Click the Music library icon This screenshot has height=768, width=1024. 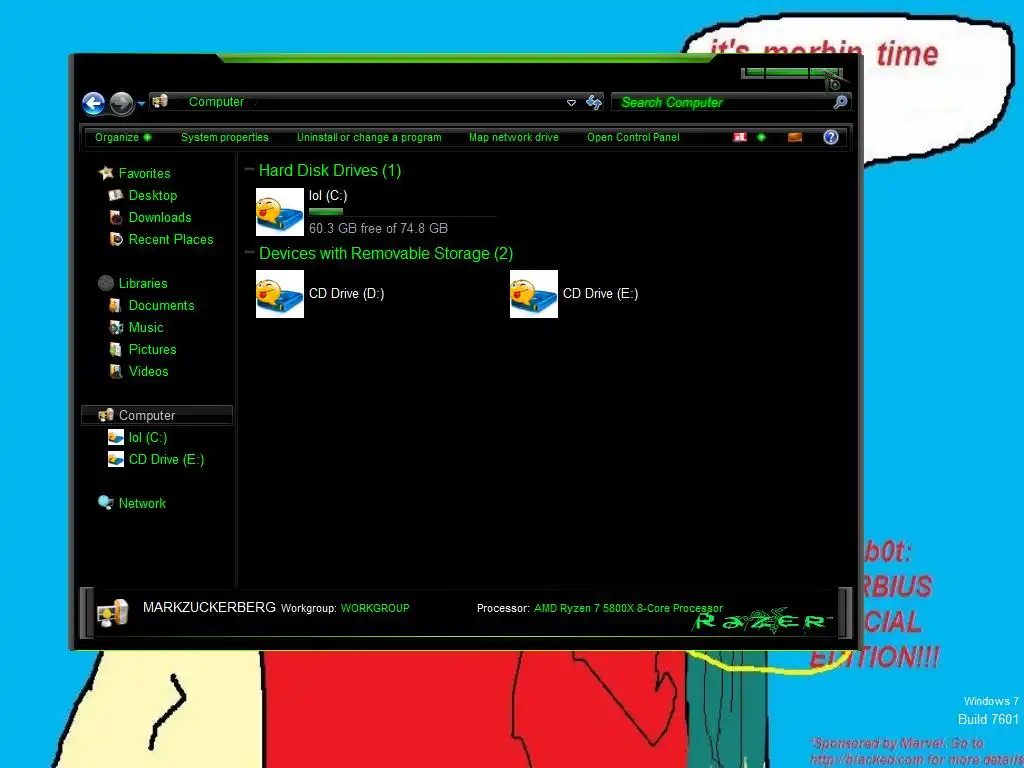click(116, 327)
